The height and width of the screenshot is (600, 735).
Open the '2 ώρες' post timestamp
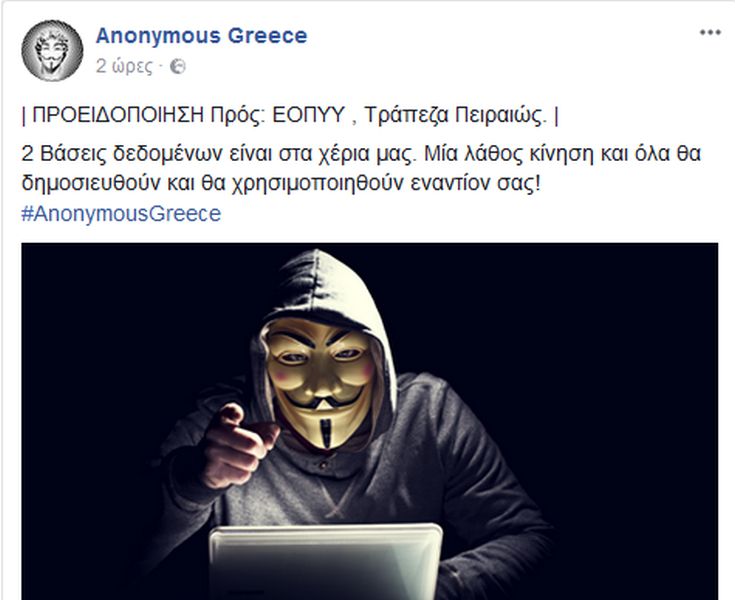pos(124,67)
